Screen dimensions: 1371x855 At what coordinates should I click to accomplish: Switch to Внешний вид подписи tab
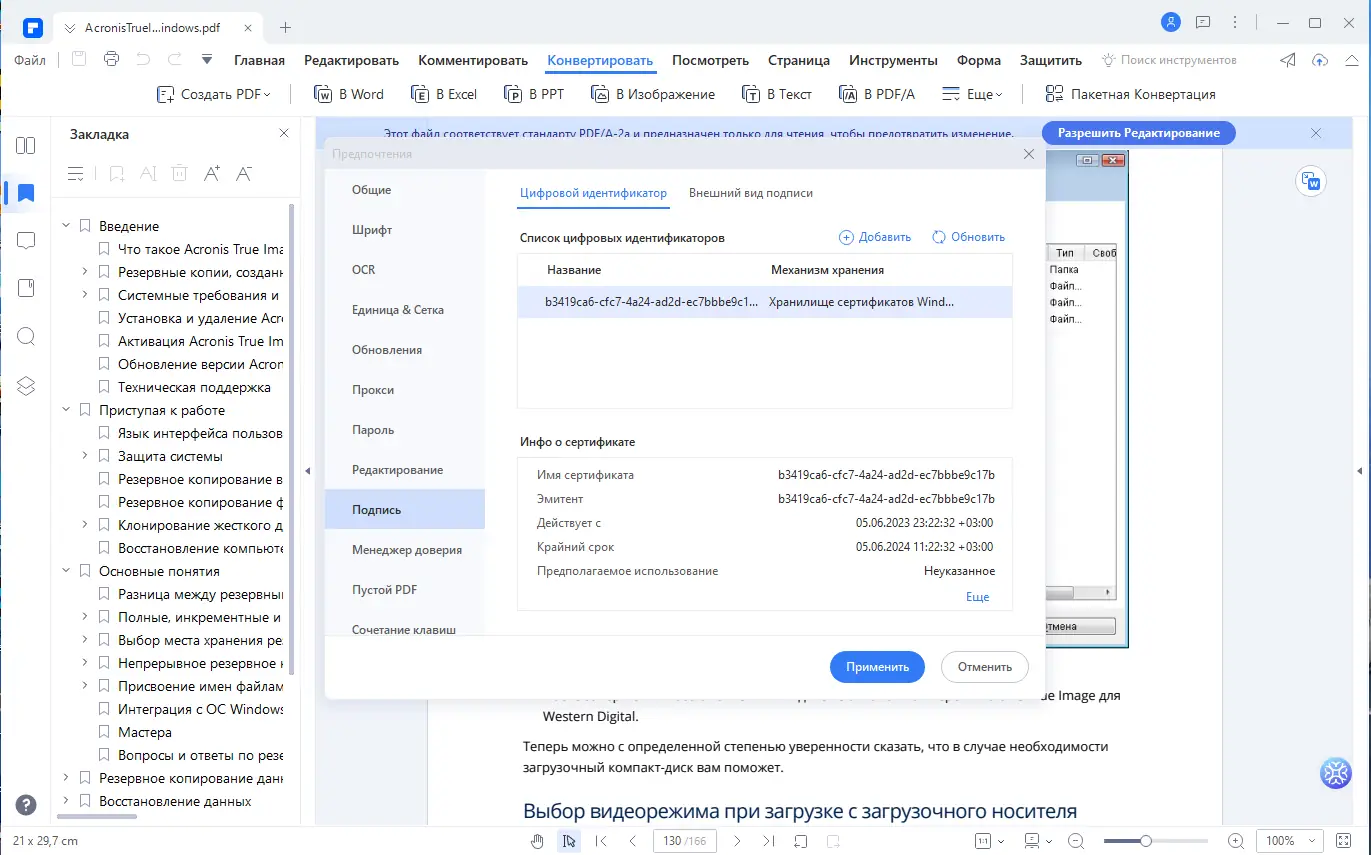click(x=751, y=193)
